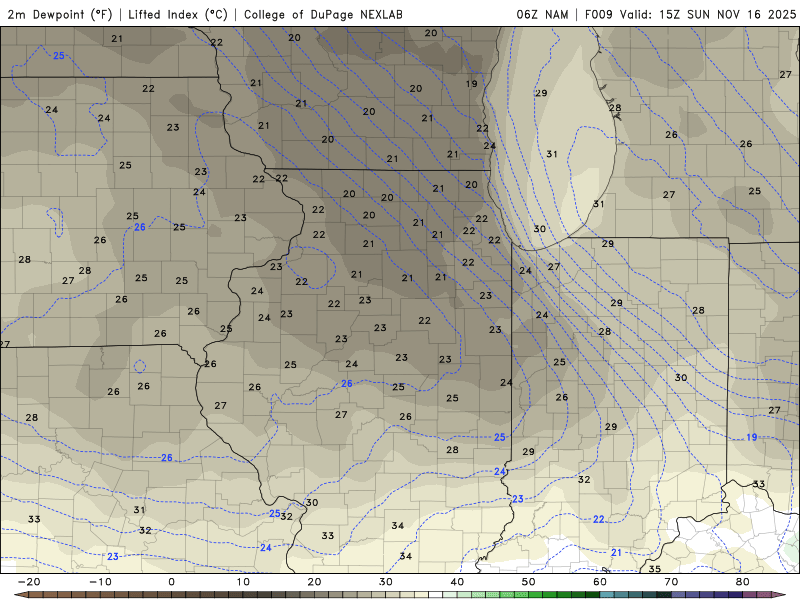Click the black dewpoint value '19'

pos(471,84)
